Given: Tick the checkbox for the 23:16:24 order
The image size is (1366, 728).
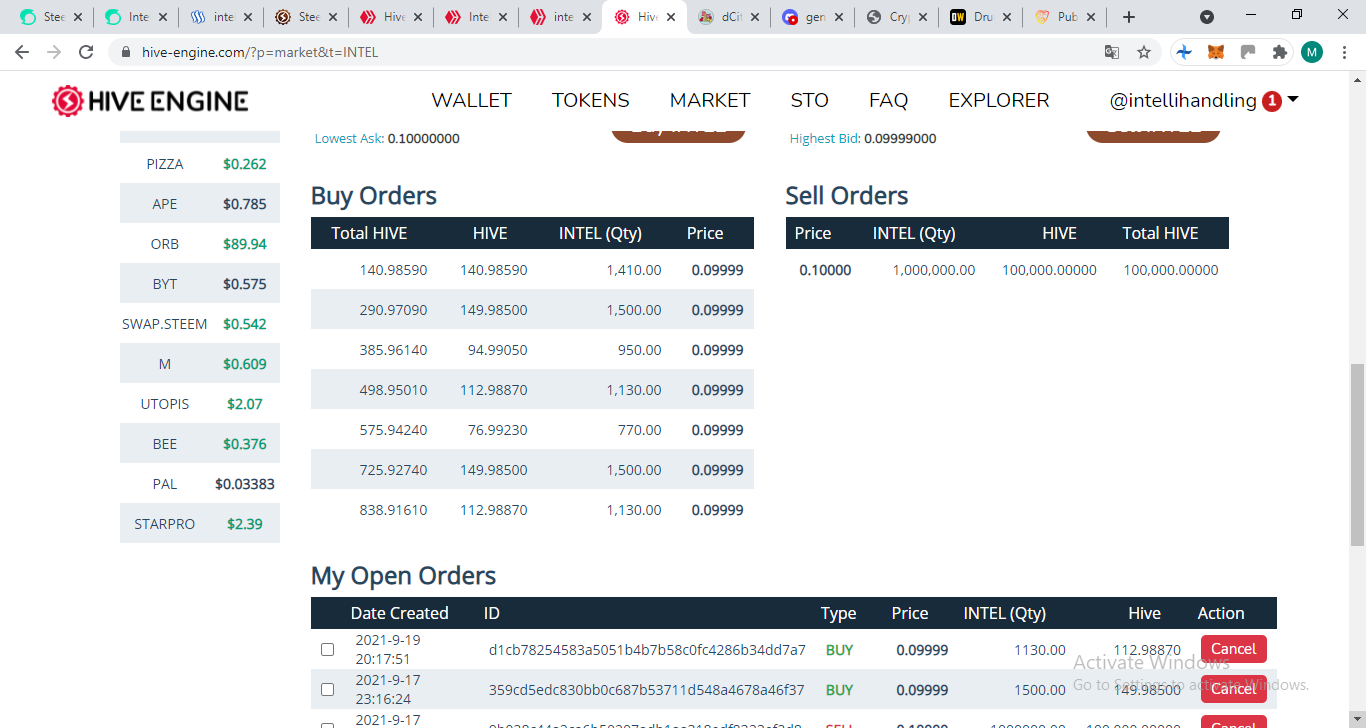Looking at the screenshot, I should (x=327, y=690).
